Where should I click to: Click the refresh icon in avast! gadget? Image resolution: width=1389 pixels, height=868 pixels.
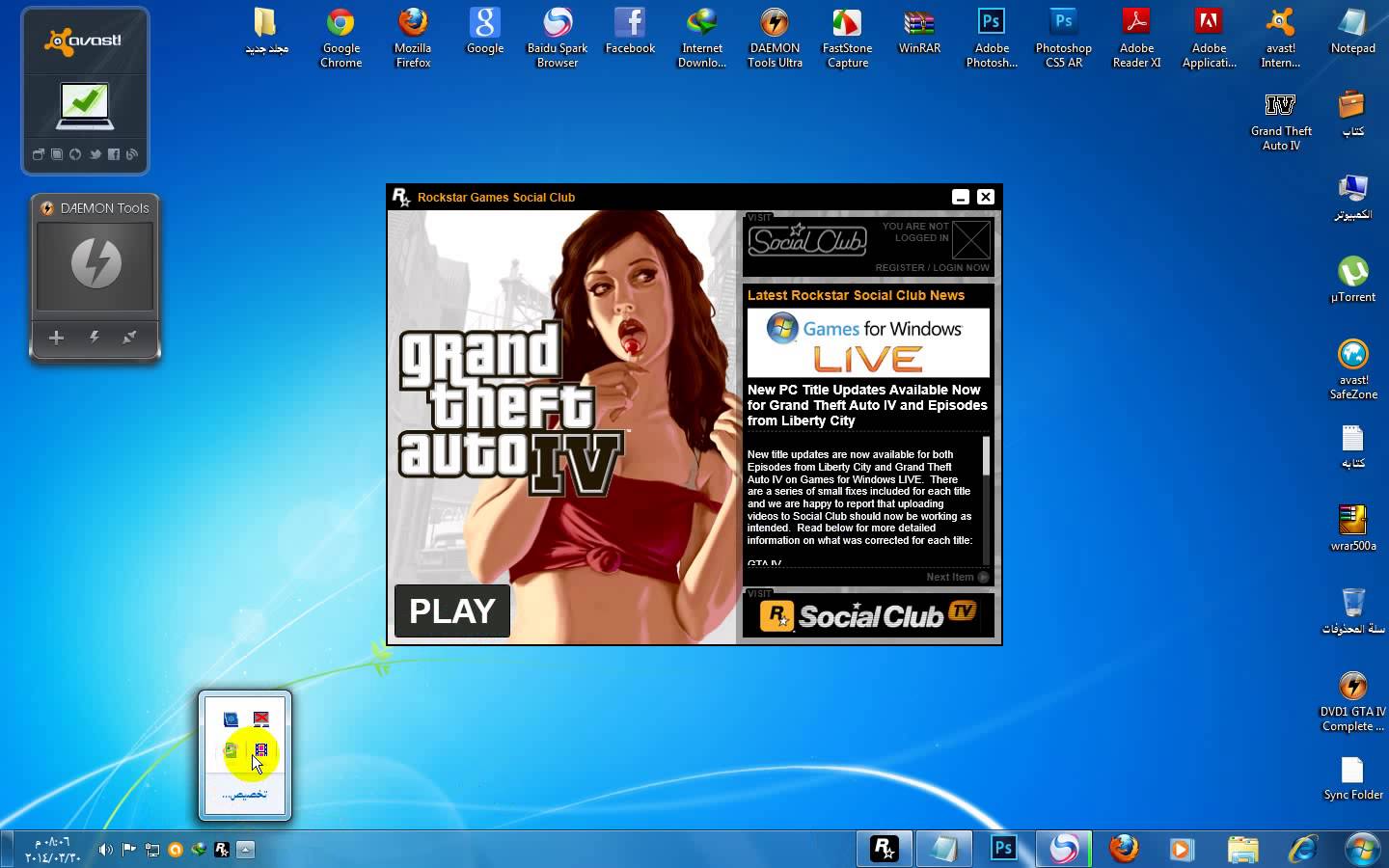[75, 154]
